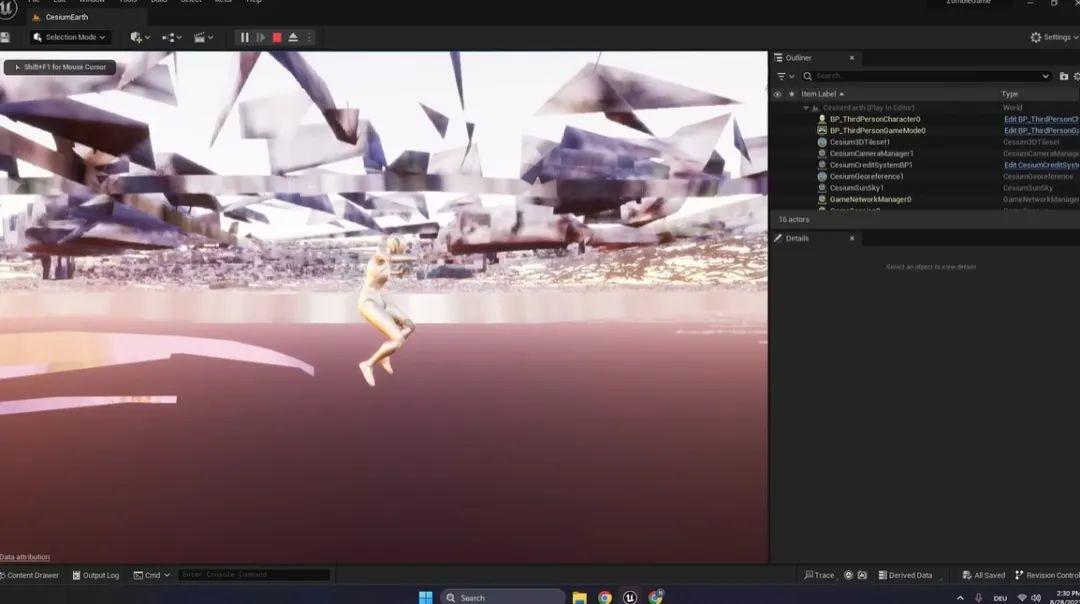Click the console command input field

pyautogui.click(x=254, y=575)
